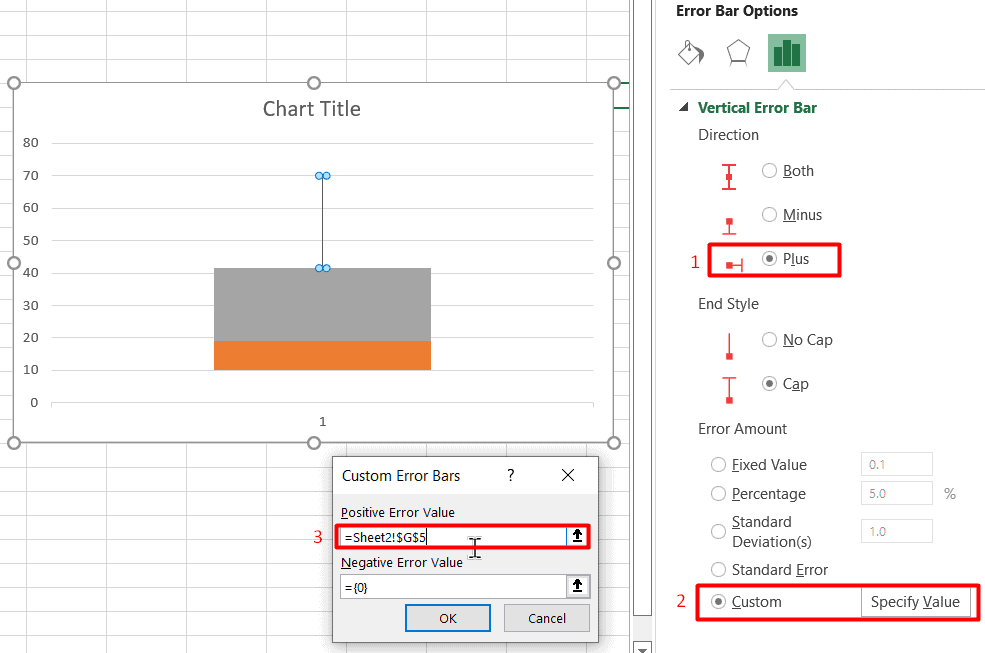
Task: Click the collapse arrow beside Negative Error Value
Action: pyautogui.click(x=577, y=586)
